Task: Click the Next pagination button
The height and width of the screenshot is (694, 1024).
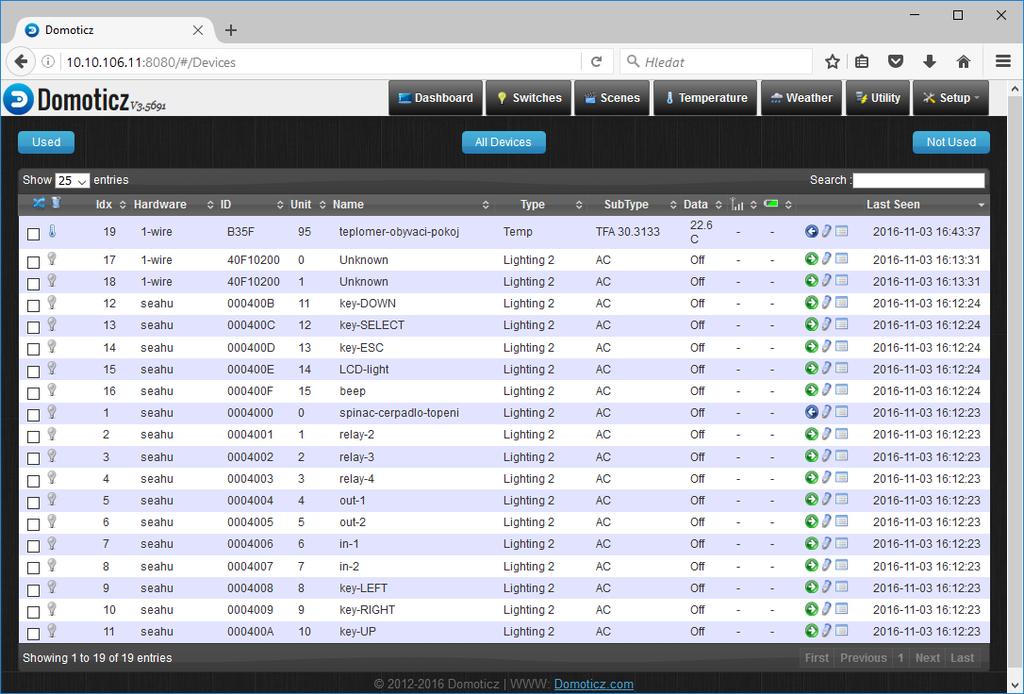Action: click(927, 658)
